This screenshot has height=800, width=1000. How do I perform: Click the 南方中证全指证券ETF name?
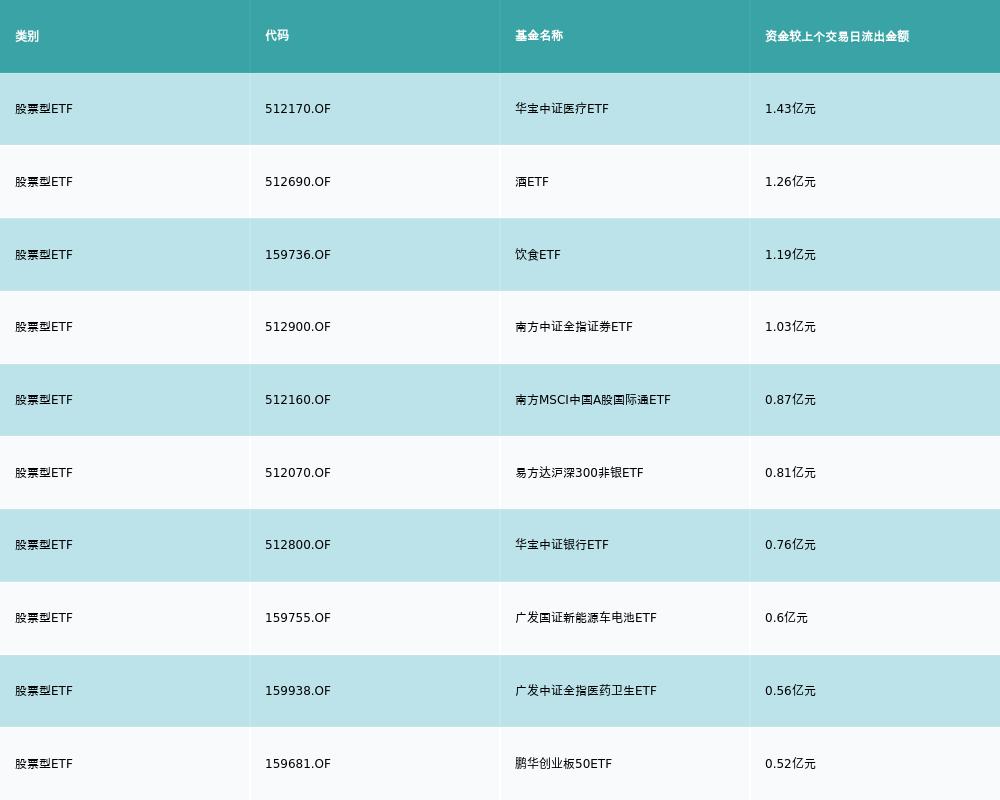[574, 327]
